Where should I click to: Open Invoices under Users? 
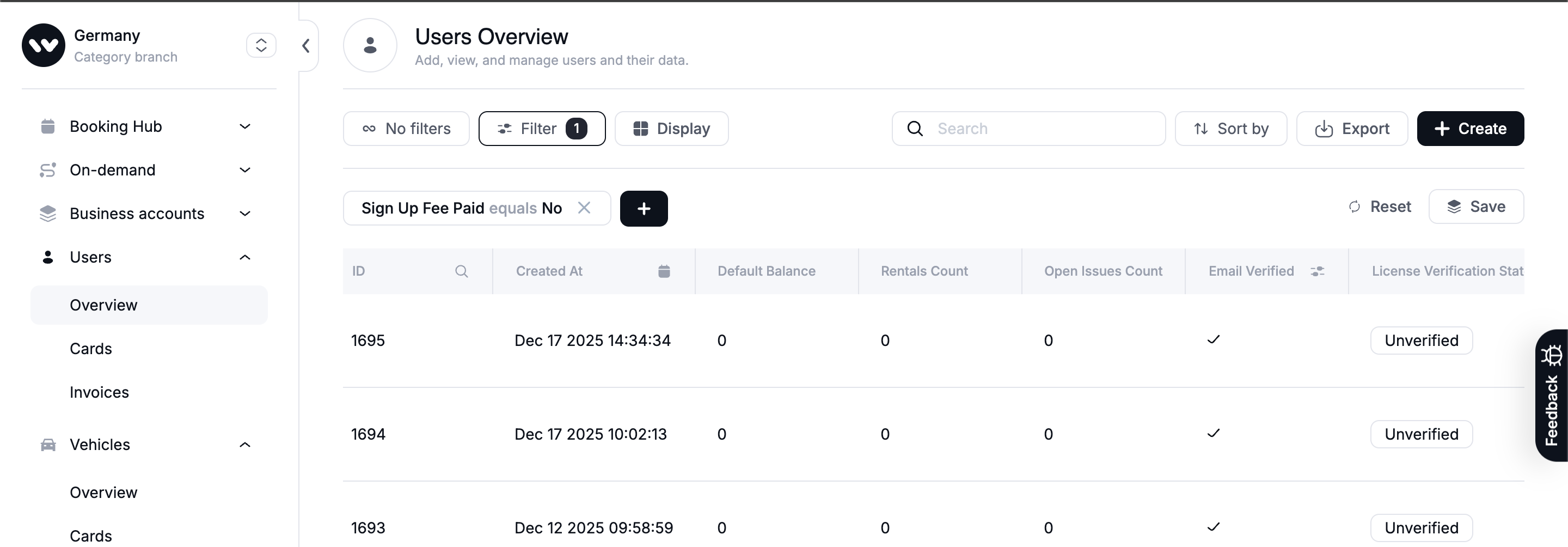[x=99, y=392]
